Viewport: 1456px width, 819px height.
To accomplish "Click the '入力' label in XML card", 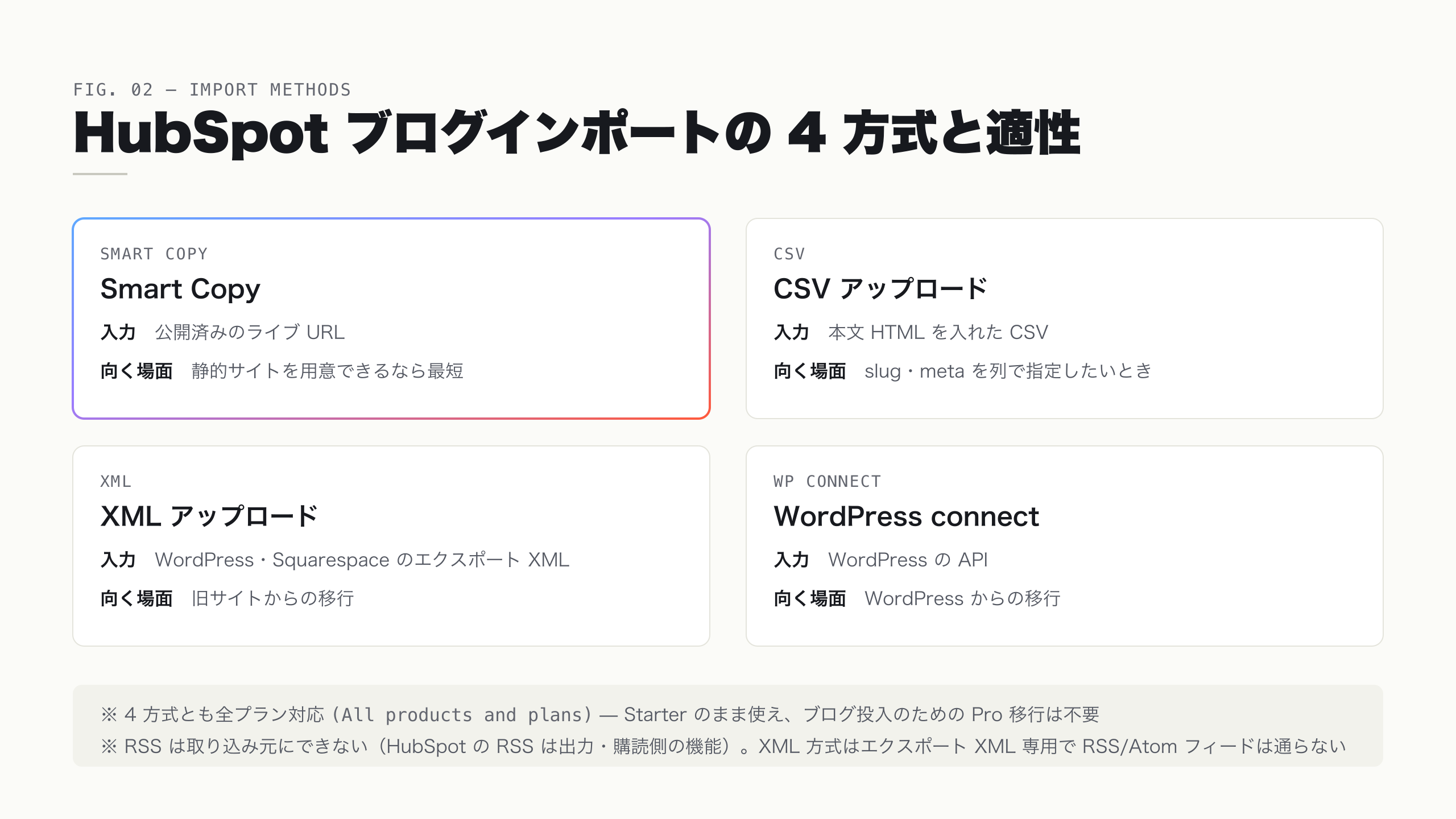I will (118, 560).
